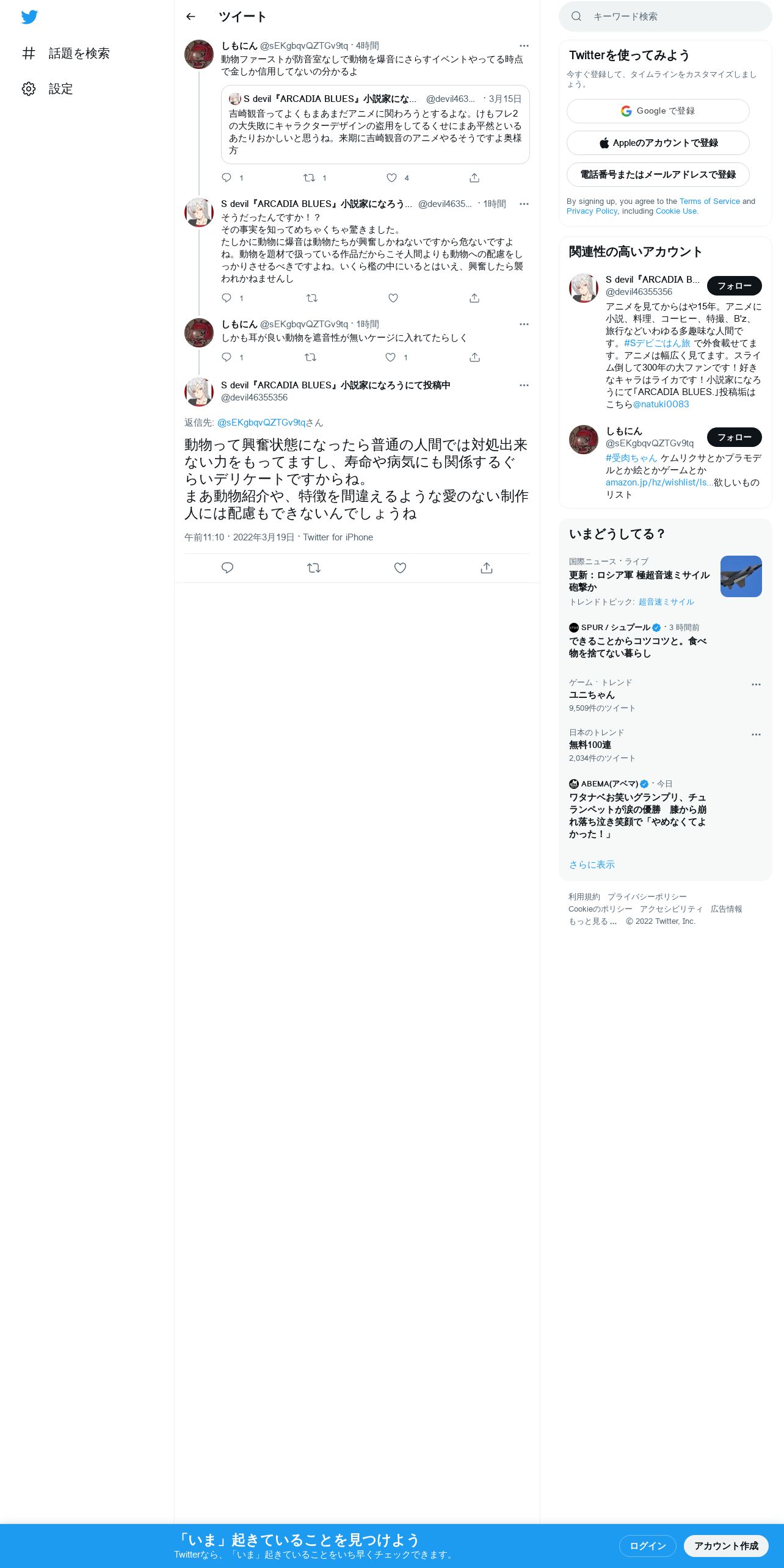Image resolution: width=784 pixels, height=1568 pixels.
Task: Follow しもにん in related accounts
Action: coord(735,437)
